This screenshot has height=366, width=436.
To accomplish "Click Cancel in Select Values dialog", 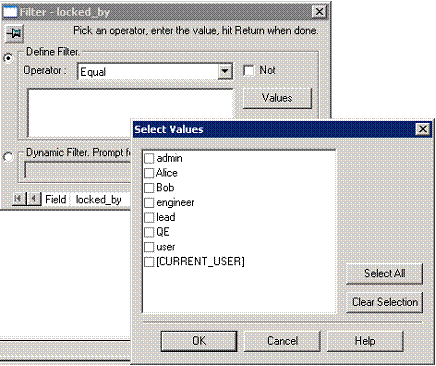I will click(x=282, y=341).
